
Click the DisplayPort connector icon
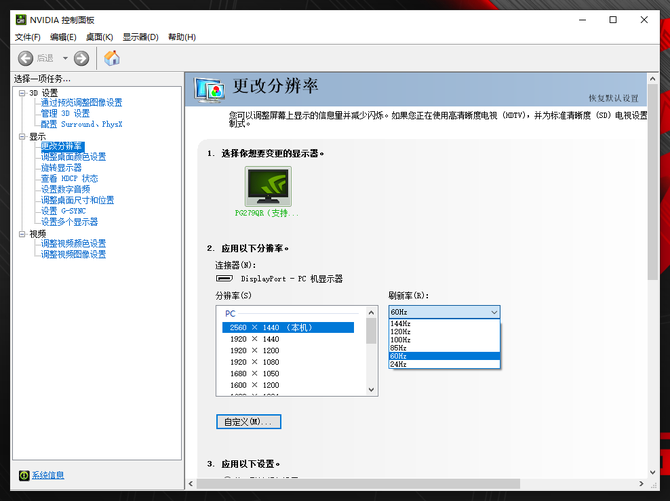(x=224, y=279)
